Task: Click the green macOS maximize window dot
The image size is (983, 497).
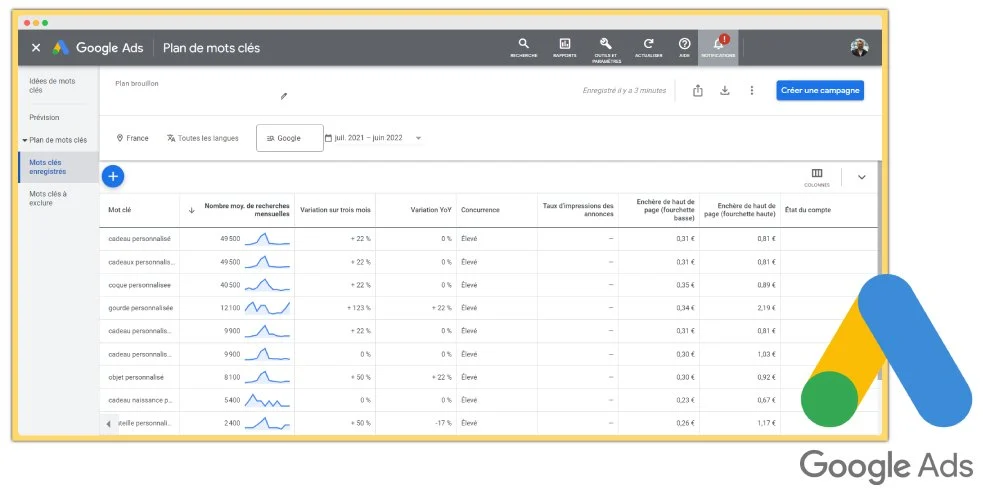Action: click(x=45, y=23)
